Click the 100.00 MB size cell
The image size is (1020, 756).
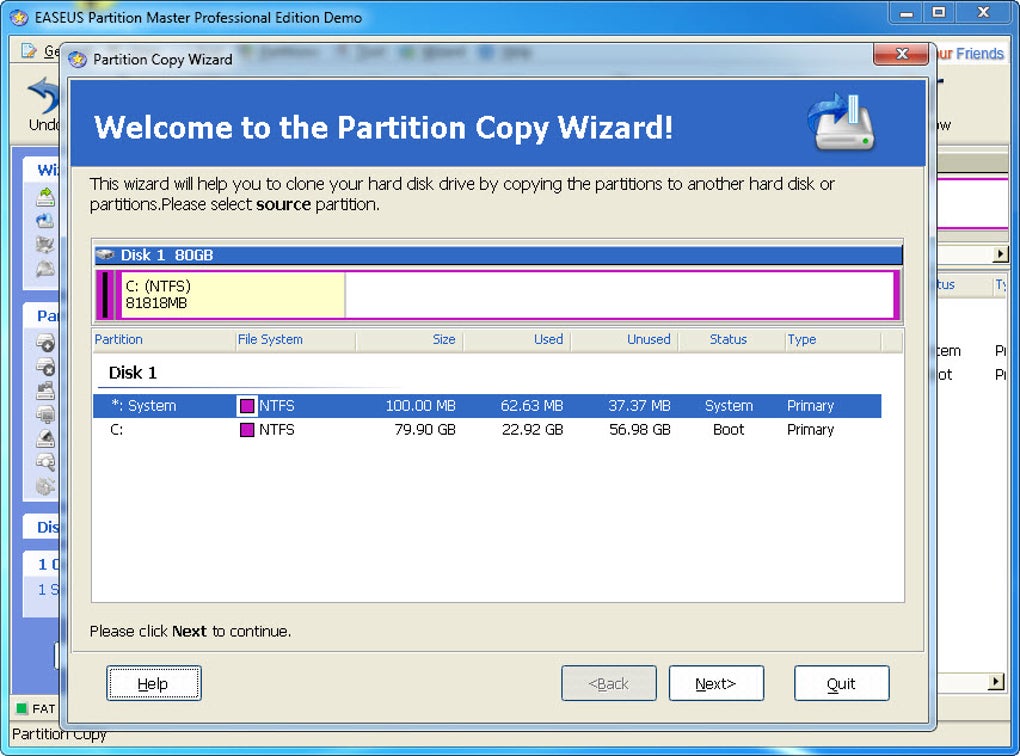point(420,406)
